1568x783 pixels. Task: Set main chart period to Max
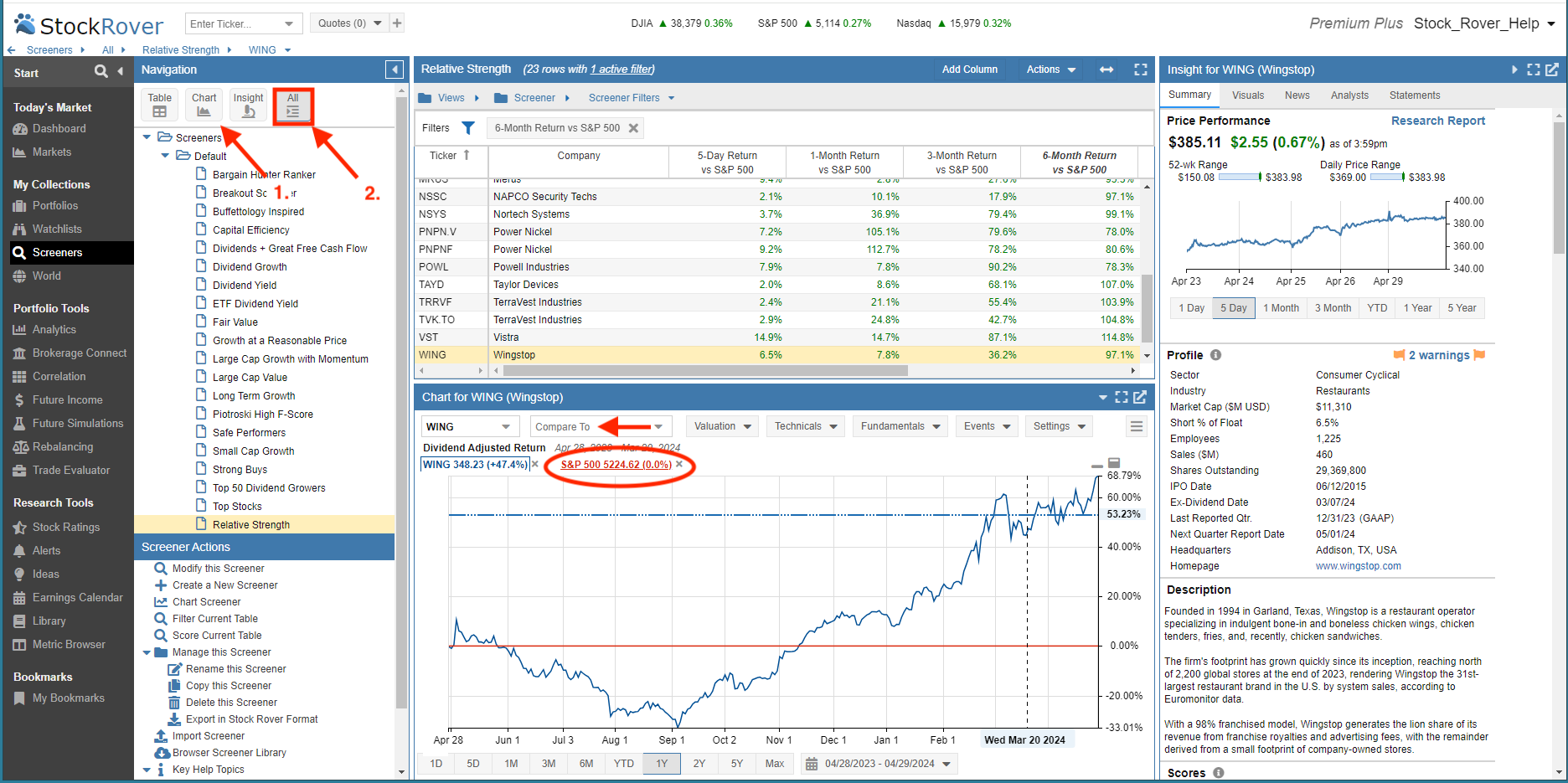(775, 764)
